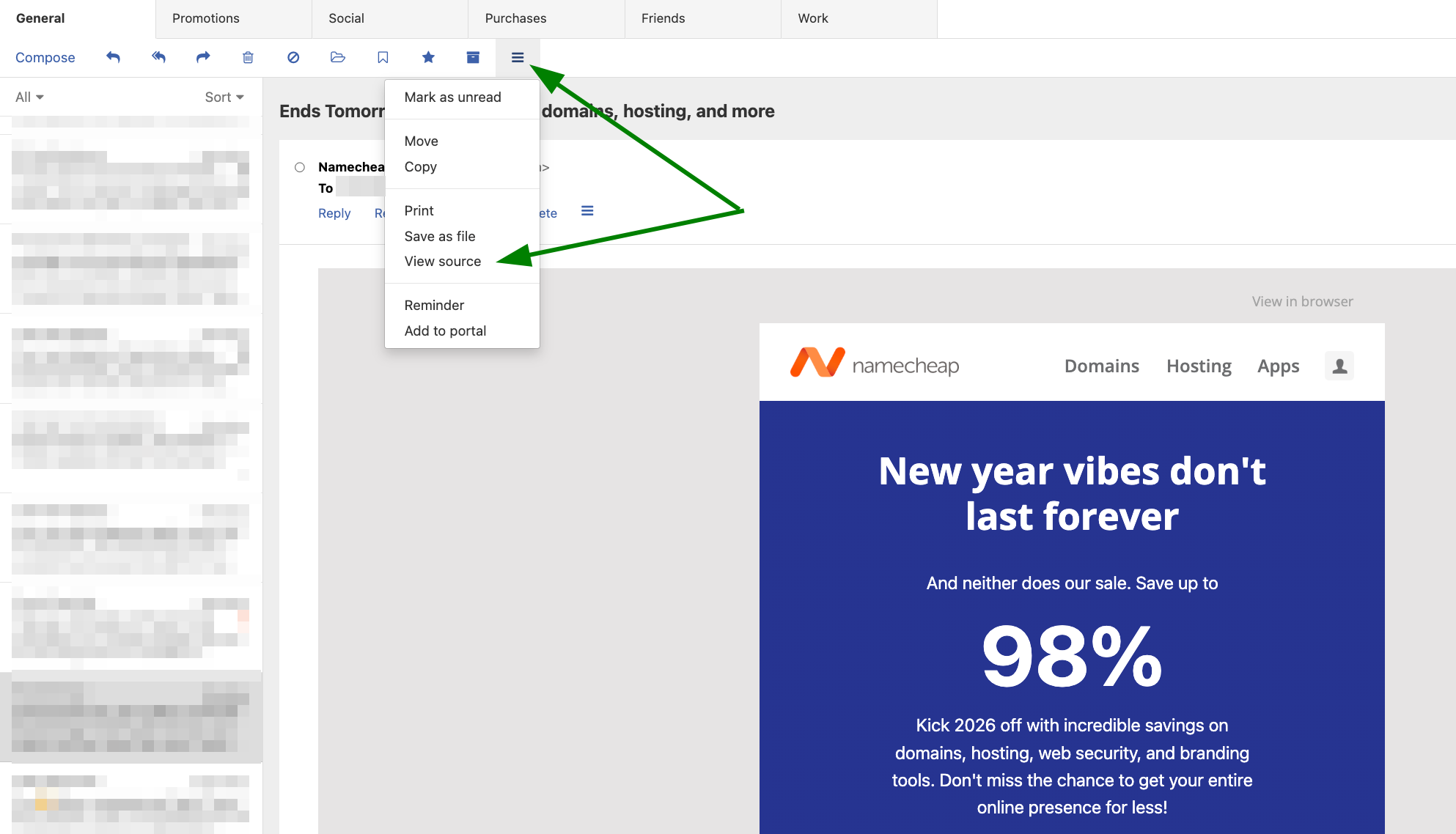The image size is (1456, 834).
Task: Choose View source from the menu
Action: (443, 262)
